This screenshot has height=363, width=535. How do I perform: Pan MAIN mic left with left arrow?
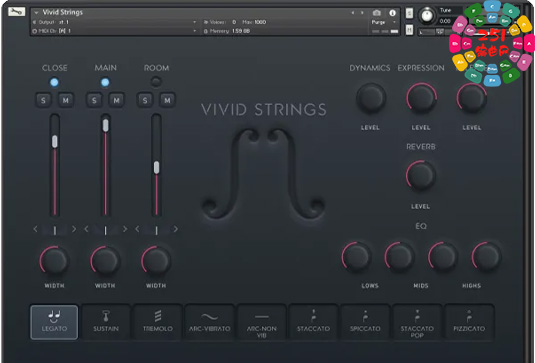[x=86, y=229]
